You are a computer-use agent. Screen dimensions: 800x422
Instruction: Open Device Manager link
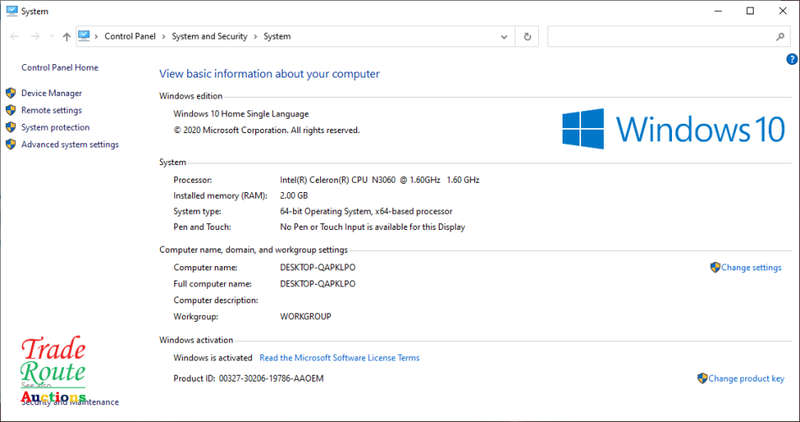52,93
